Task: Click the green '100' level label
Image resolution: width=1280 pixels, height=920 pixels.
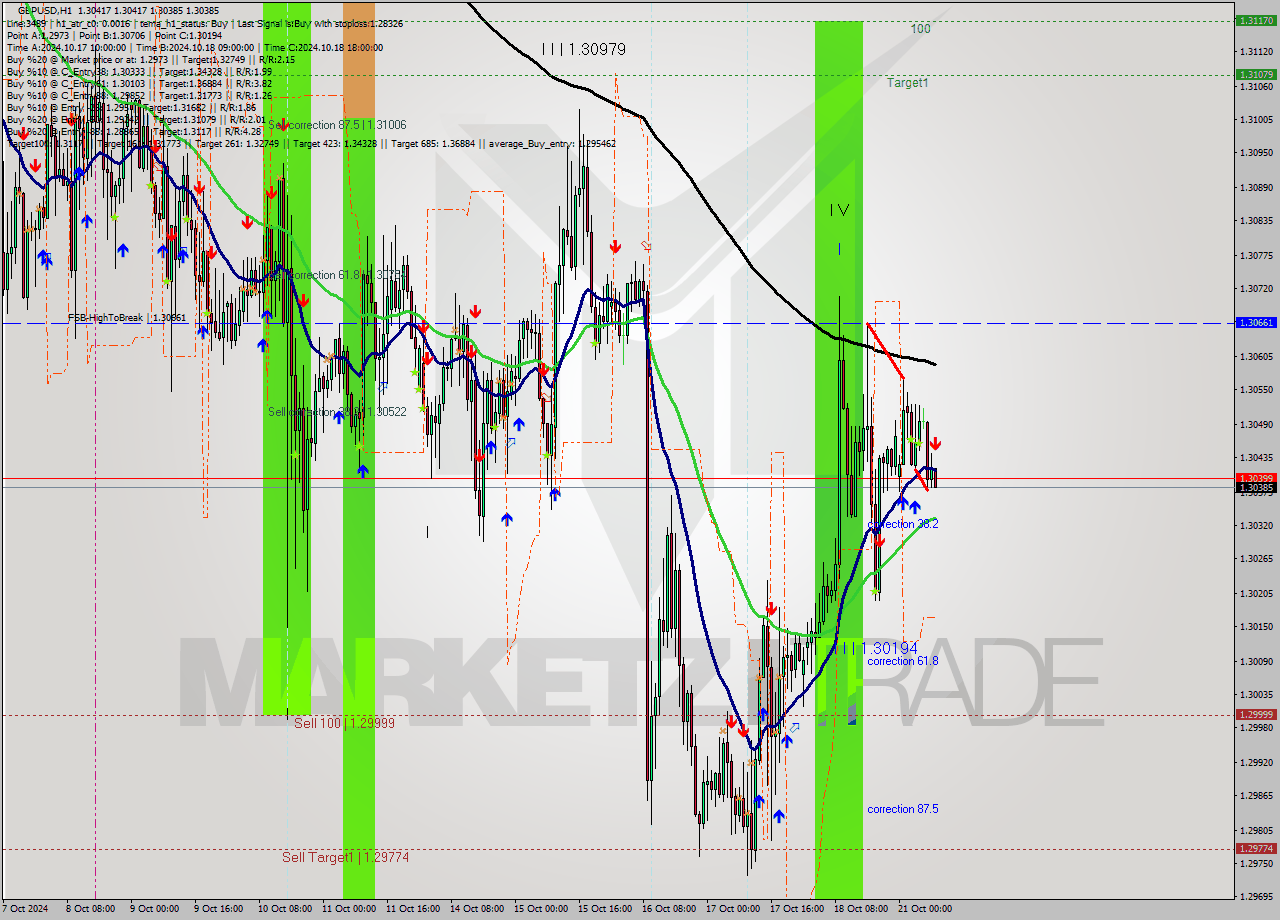Action: pyautogui.click(x=920, y=29)
